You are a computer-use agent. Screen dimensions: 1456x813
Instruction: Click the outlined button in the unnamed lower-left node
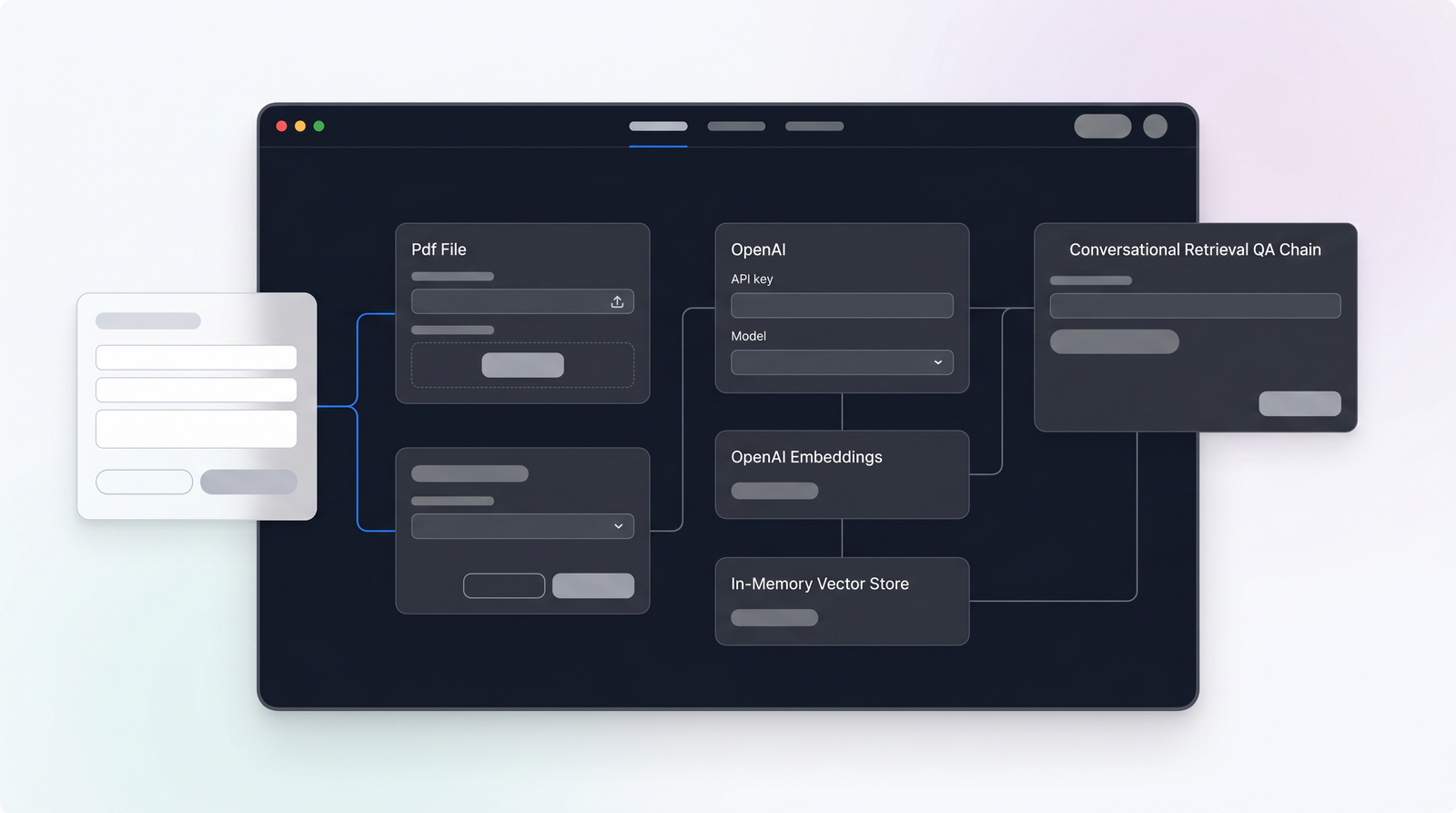[x=504, y=585]
